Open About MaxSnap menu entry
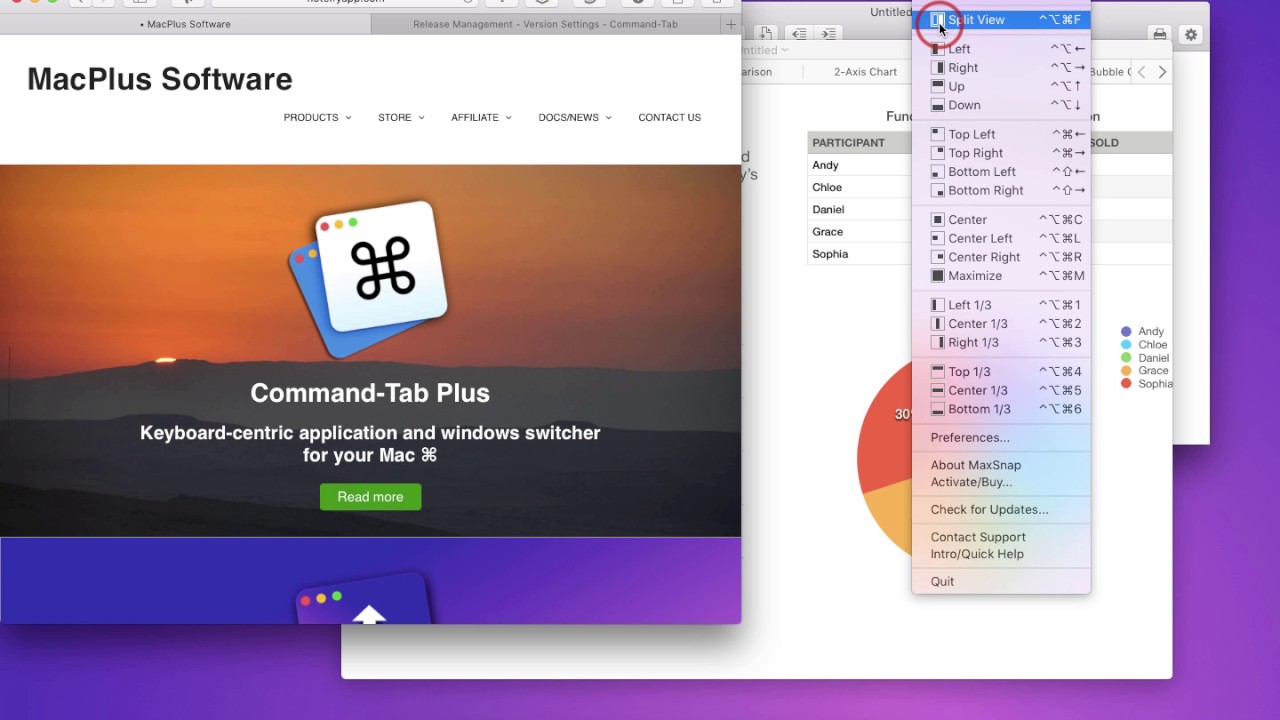The height and width of the screenshot is (720, 1280). click(x=1001, y=465)
